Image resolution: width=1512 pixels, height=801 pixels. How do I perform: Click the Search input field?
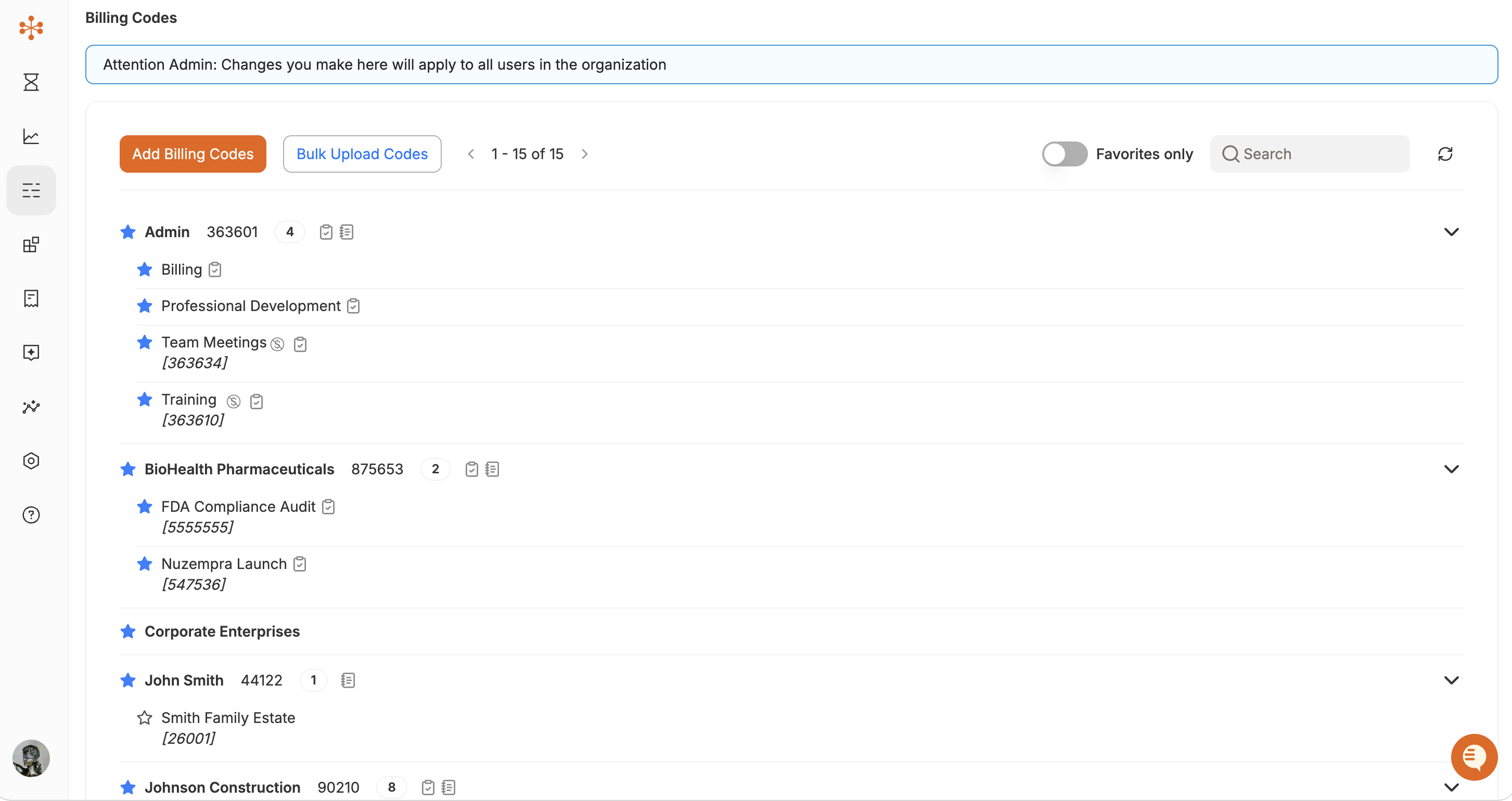[1310, 154]
